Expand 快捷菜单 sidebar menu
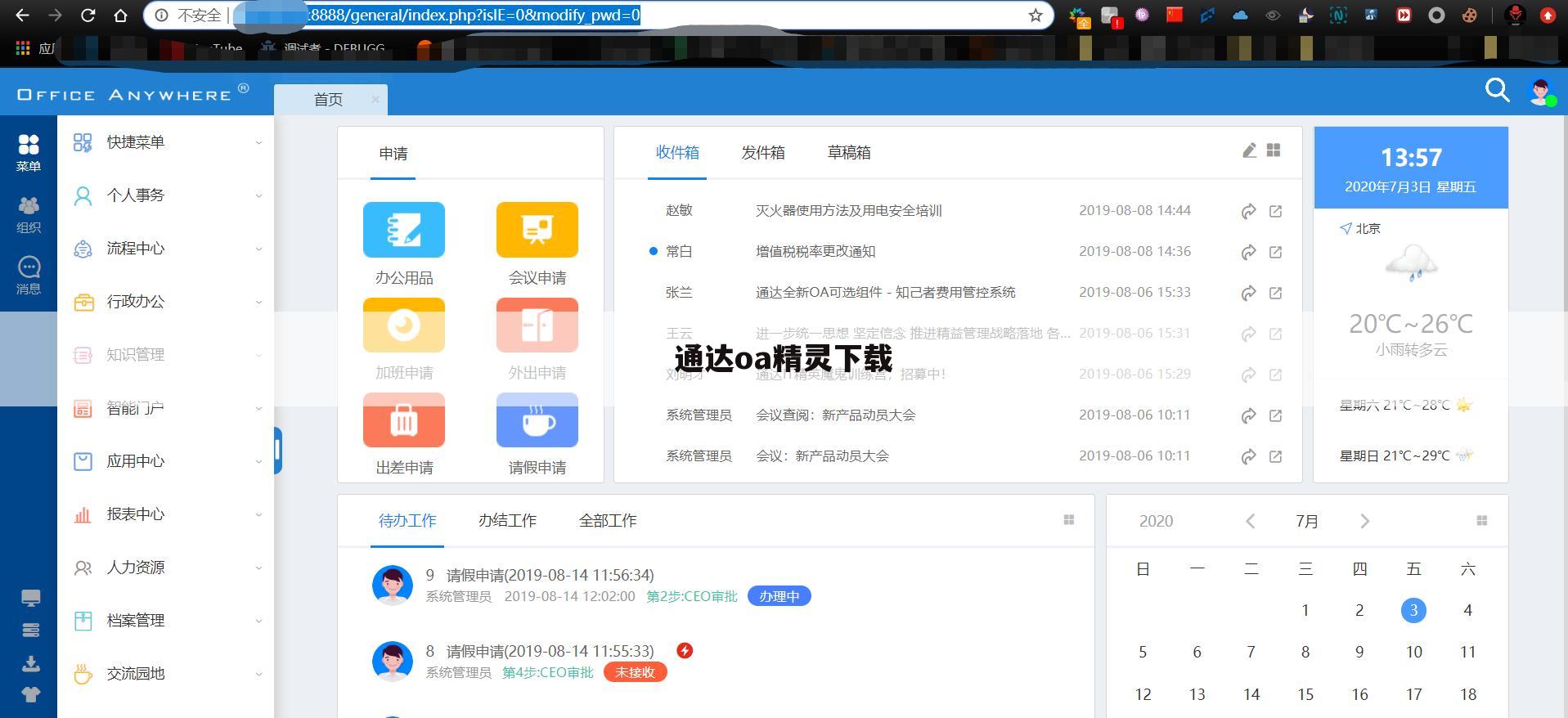The width and height of the screenshot is (1568, 718). 167,142
